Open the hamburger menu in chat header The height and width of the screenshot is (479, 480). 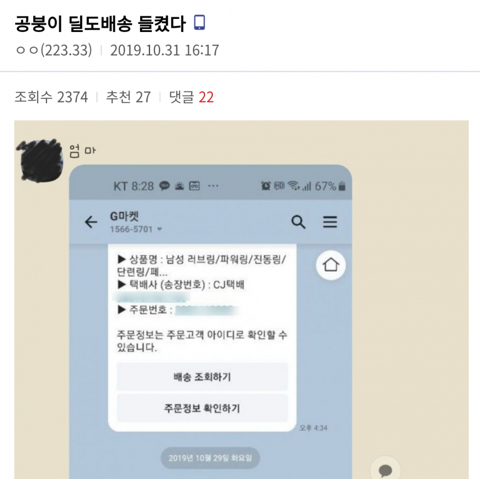pos(330,222)
